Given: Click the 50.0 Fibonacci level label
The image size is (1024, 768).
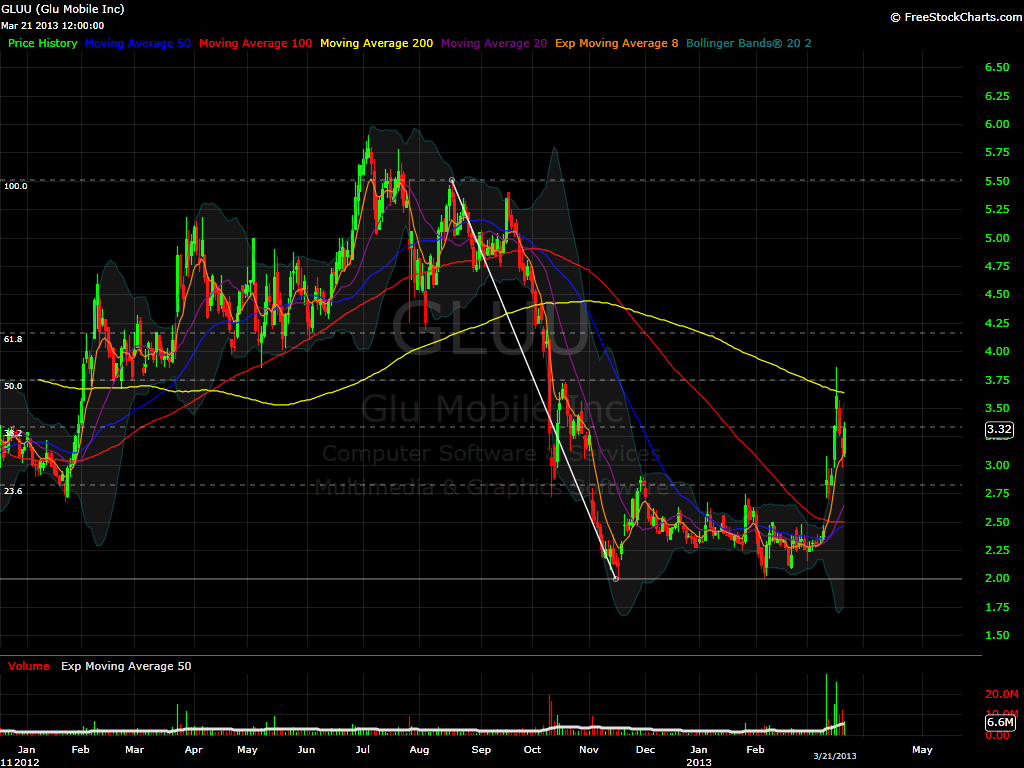Looking at the screenshot, I should pyautogui.click(x=13, y=386).
